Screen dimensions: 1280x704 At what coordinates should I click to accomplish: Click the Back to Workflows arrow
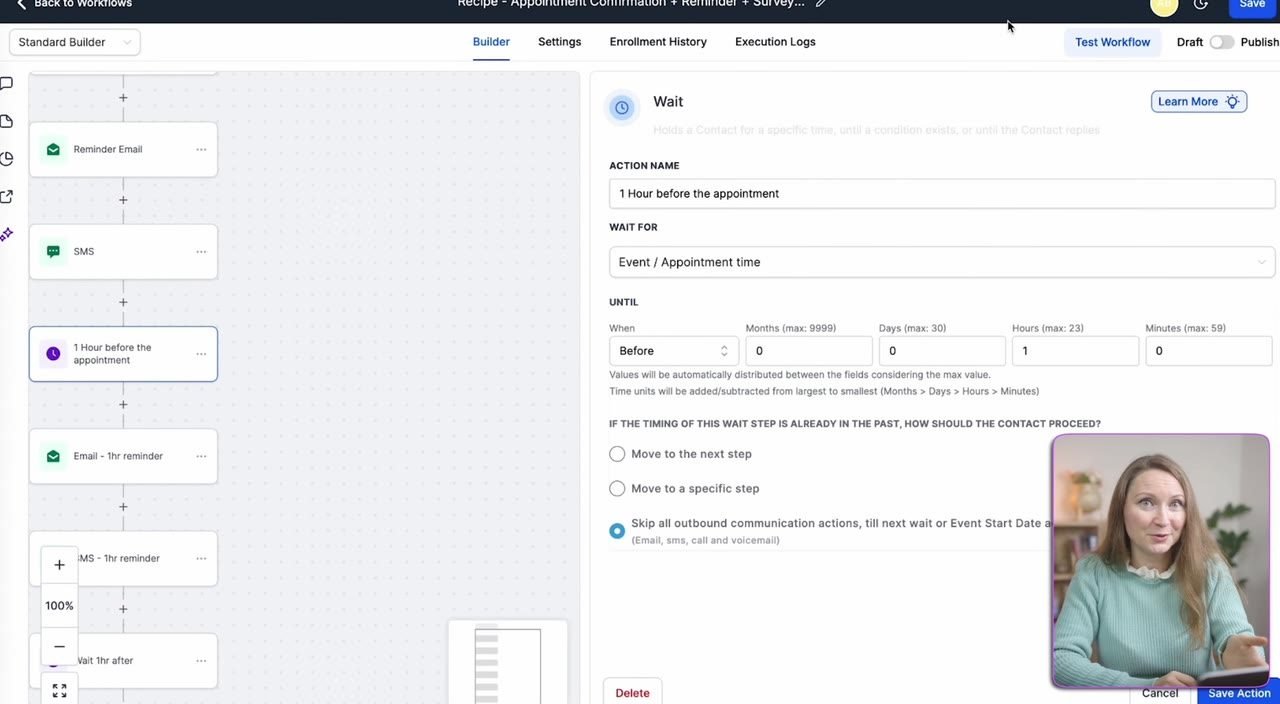pos(21,4)
